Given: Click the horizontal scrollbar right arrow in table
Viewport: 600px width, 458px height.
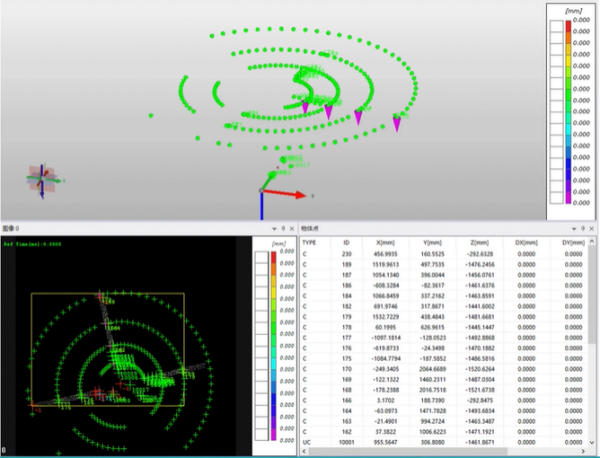Looking at the screenshot, I should (584, 451).
